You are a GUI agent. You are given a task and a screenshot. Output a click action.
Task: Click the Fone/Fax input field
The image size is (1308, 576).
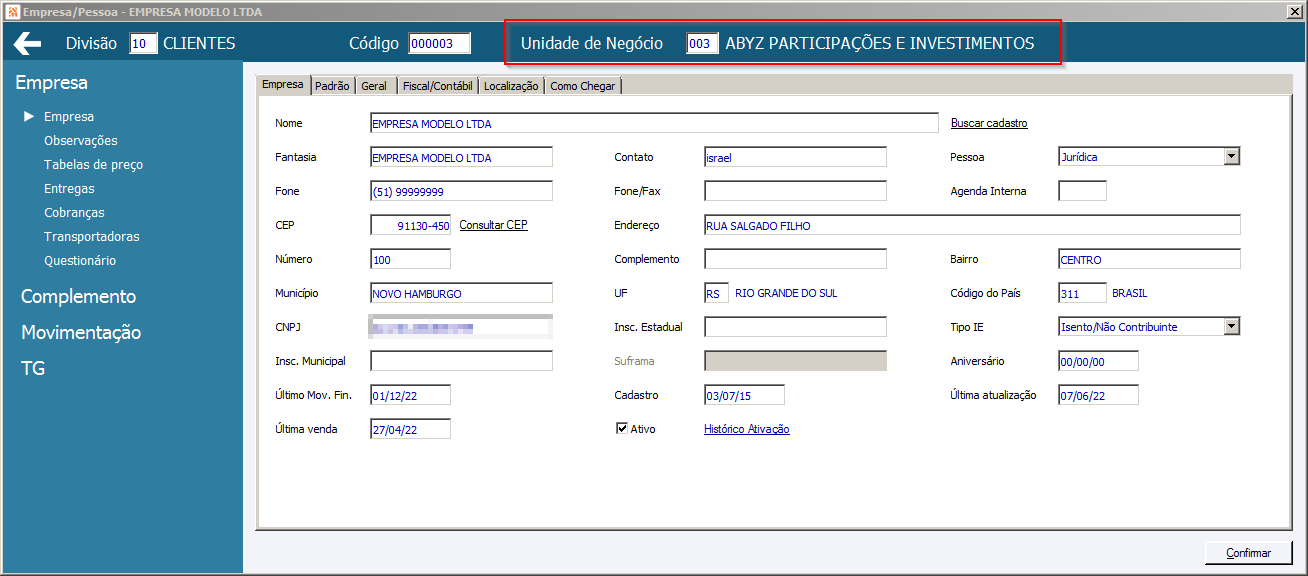(795, 191)
